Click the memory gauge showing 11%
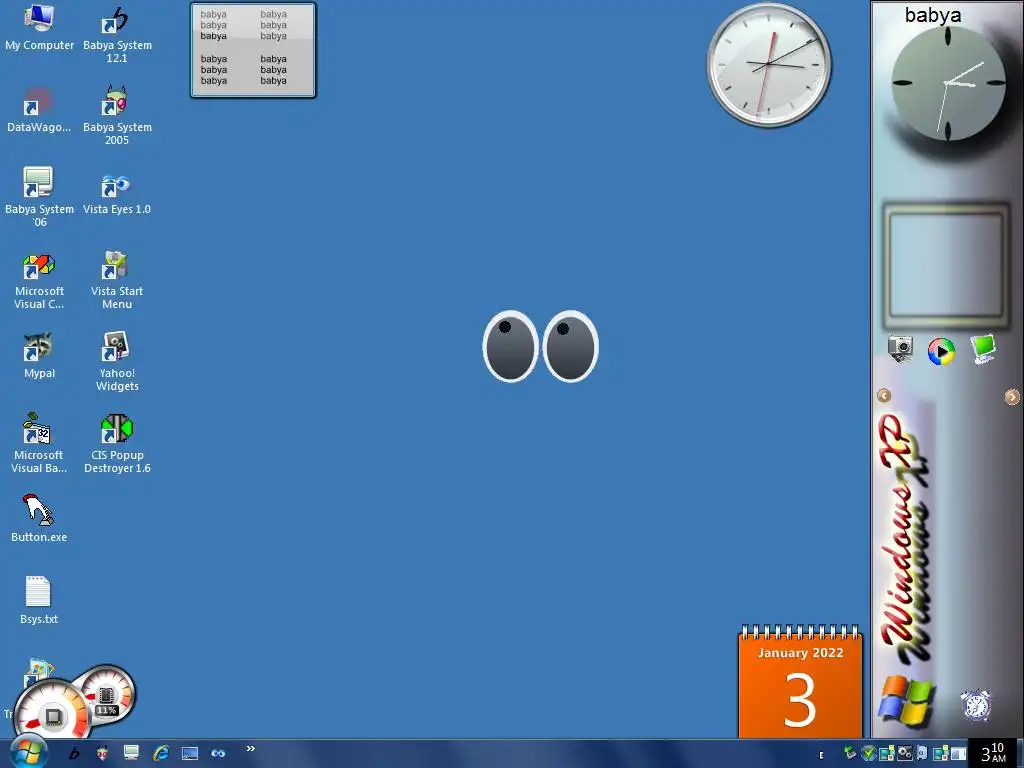Image resolution: width=1024 pixels, height=768 pixels. pos(108,694)
